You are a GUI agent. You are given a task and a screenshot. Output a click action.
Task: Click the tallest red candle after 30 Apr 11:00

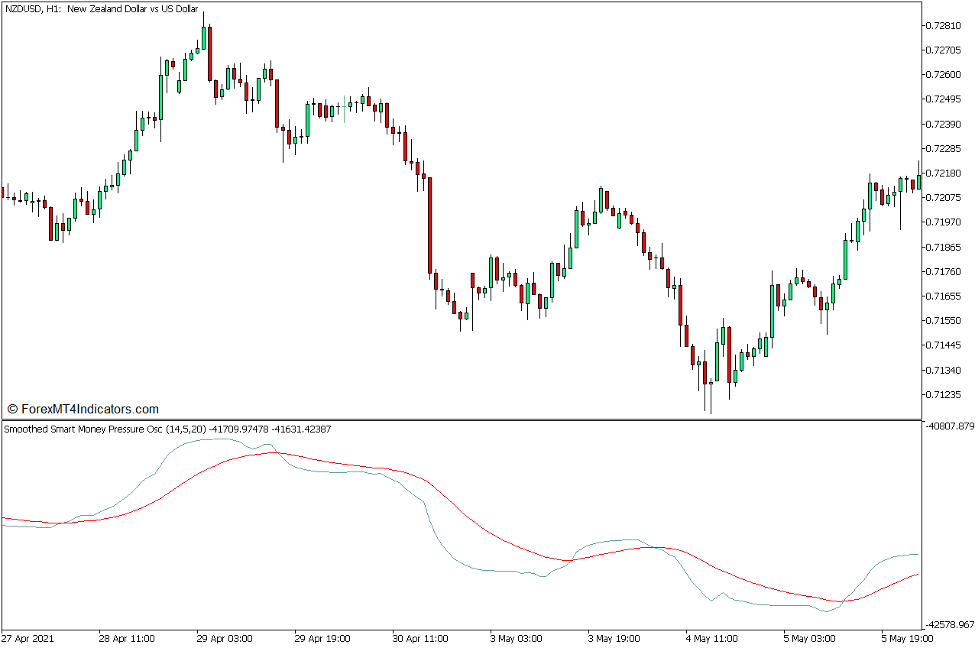(429, 225)
